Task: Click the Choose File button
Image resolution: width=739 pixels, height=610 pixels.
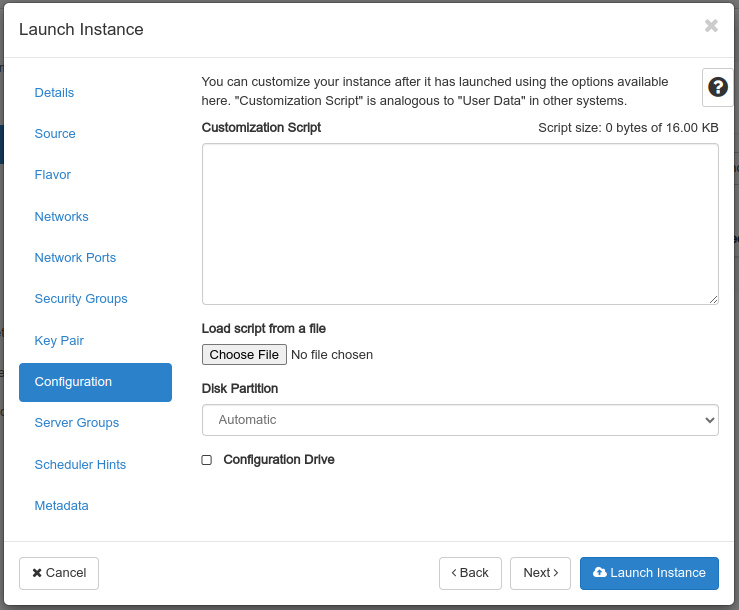Action: [244, 354]
